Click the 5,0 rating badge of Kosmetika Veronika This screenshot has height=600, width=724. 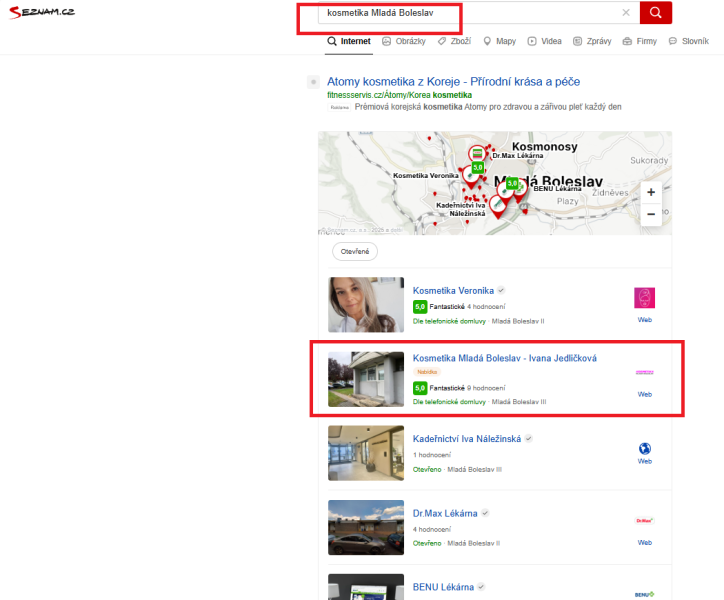click(x=420, y=306)
